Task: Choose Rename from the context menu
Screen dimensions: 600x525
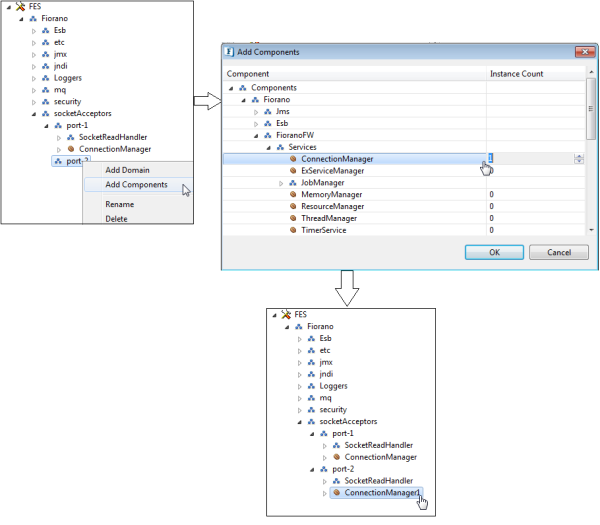Action: (x=120, y=204)
